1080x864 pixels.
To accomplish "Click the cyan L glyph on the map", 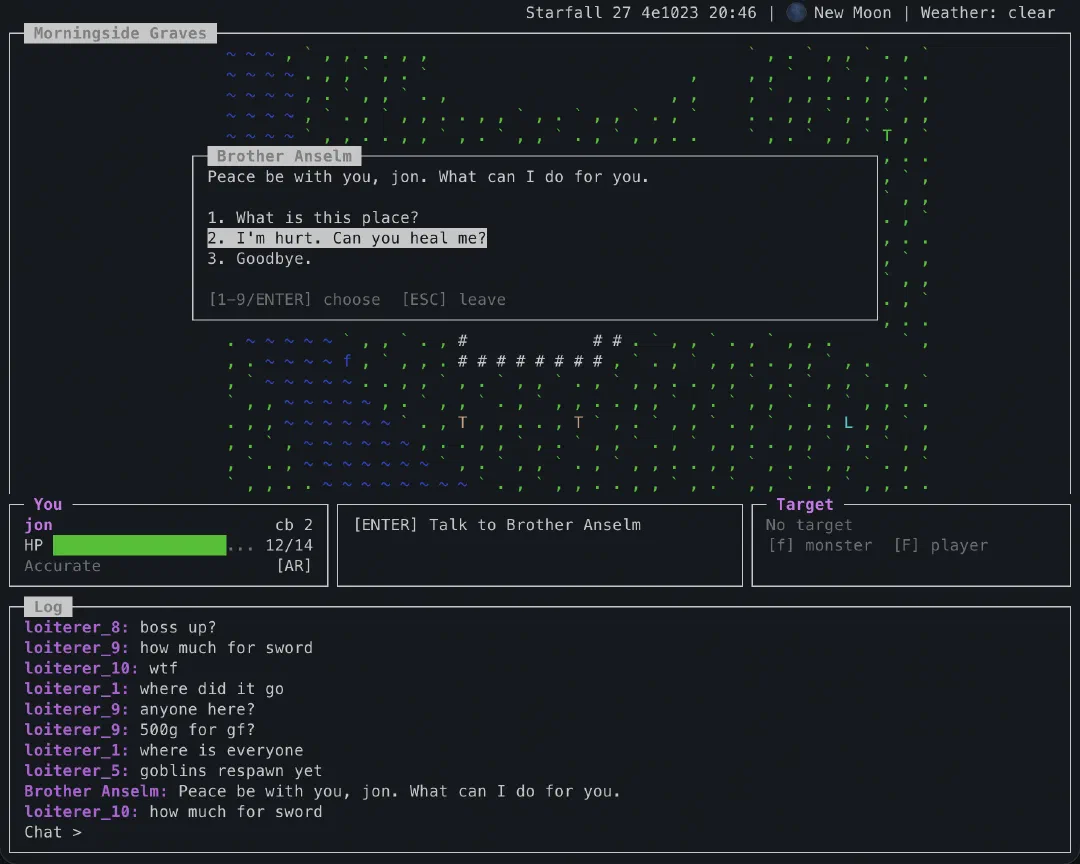I will (x=849, y=423).
